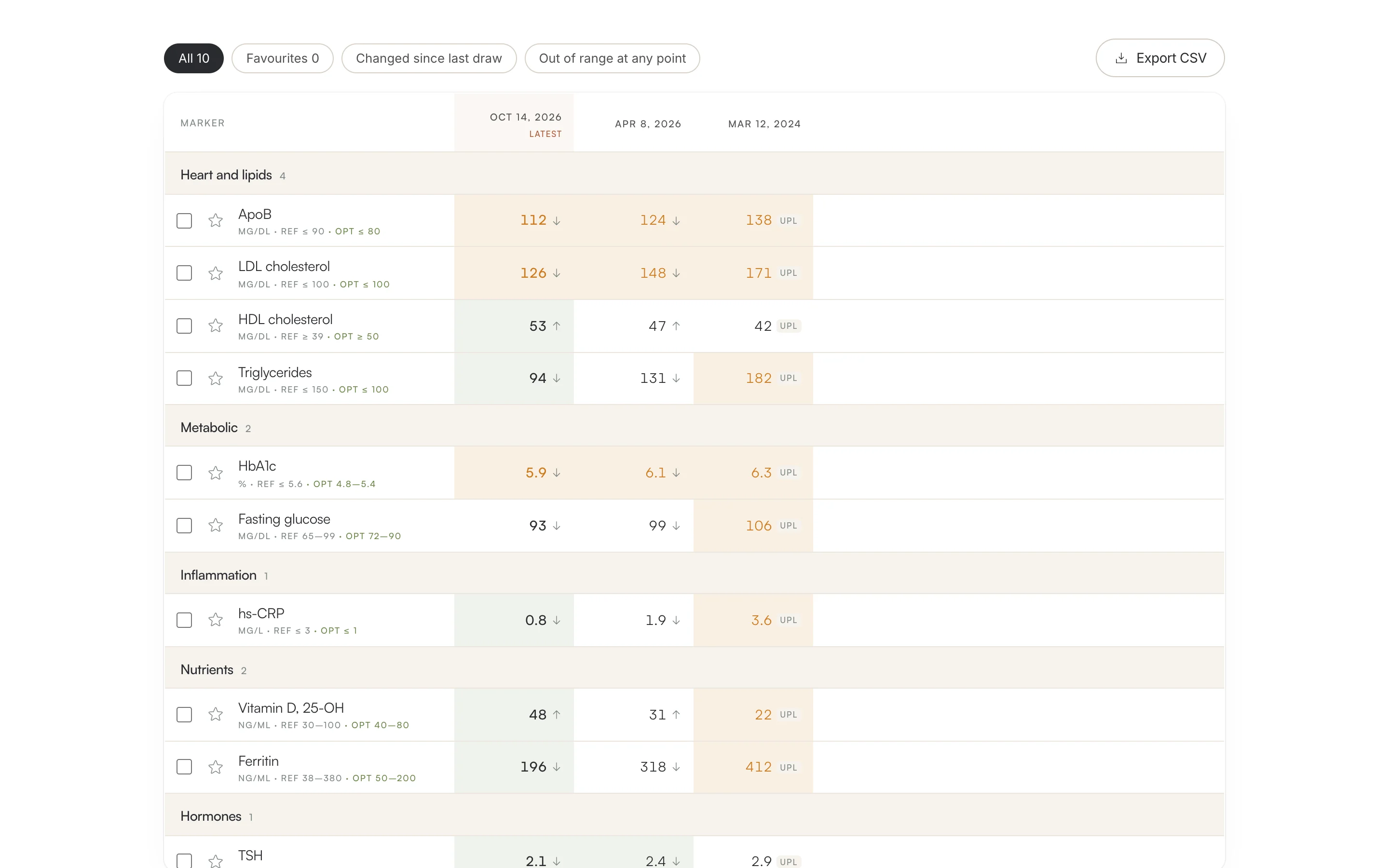Filter Out of range at any point

(612, 58)
